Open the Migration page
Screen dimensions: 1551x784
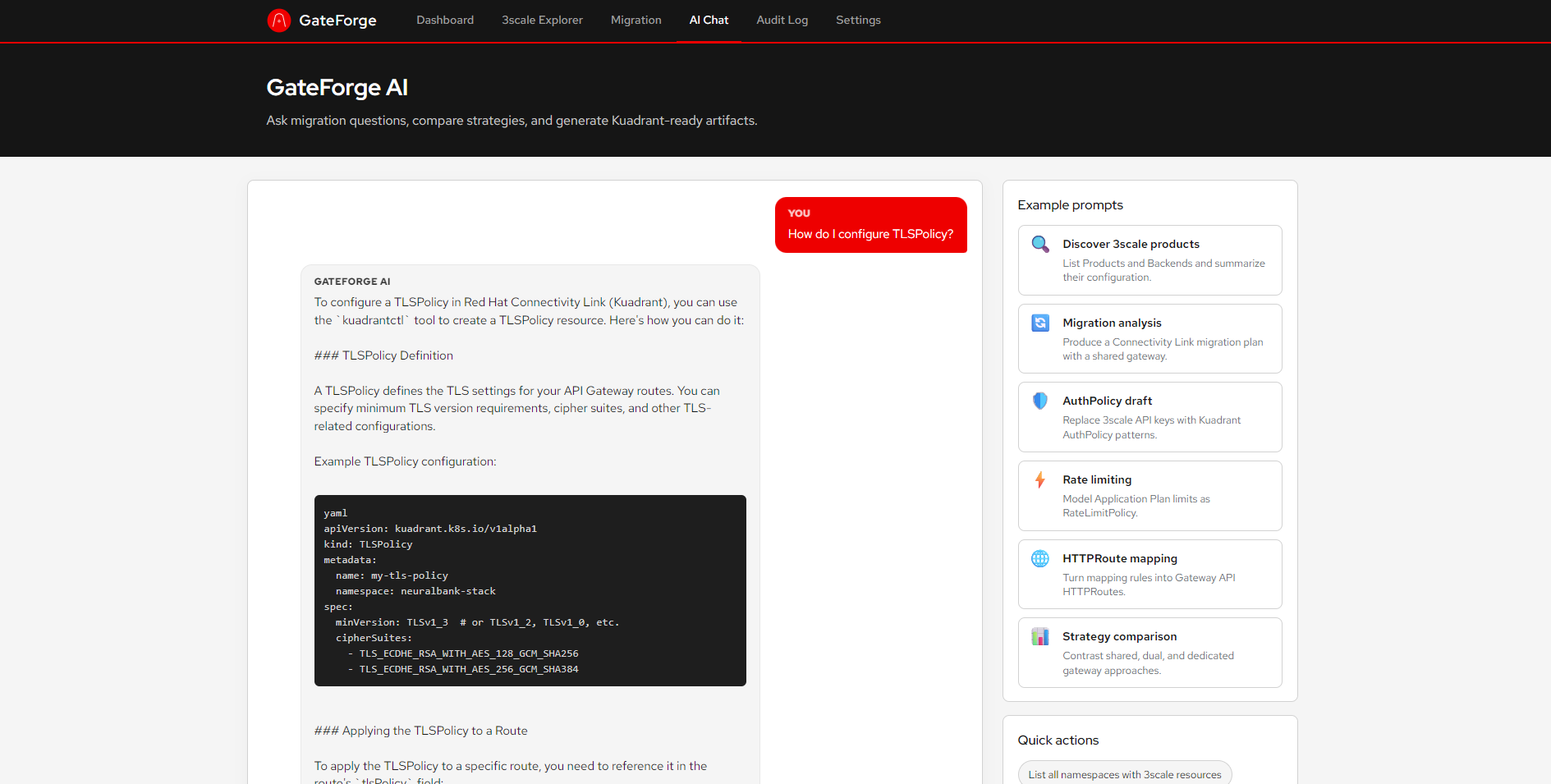(x=636, y=21)
